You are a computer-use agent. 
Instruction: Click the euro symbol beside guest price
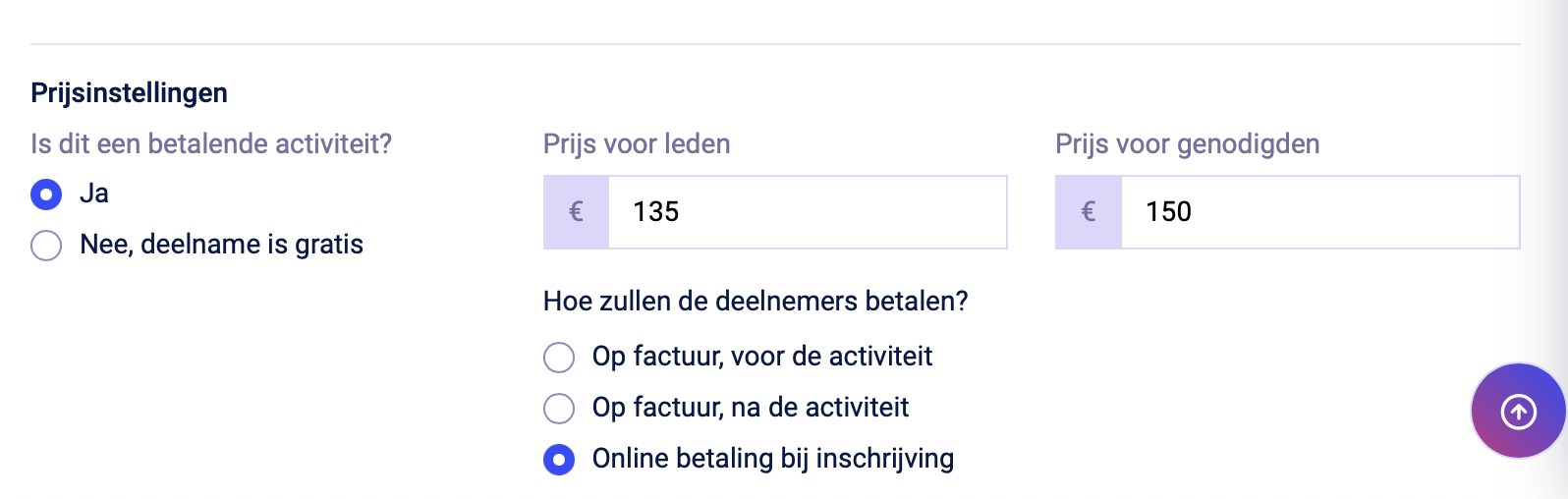1089,211
